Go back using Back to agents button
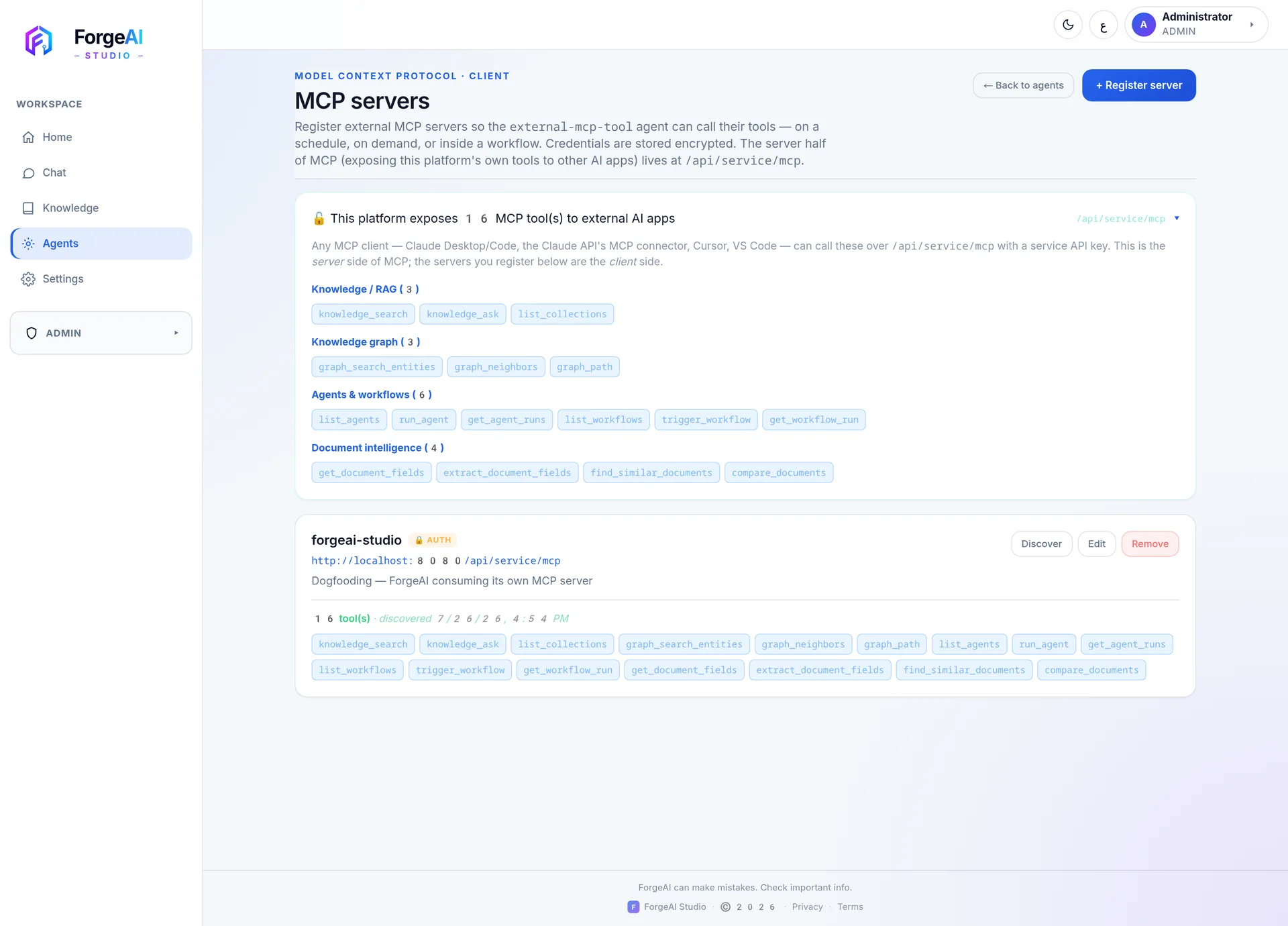This screenshot has width=1288, height=926. click(x=1024, y=85)
